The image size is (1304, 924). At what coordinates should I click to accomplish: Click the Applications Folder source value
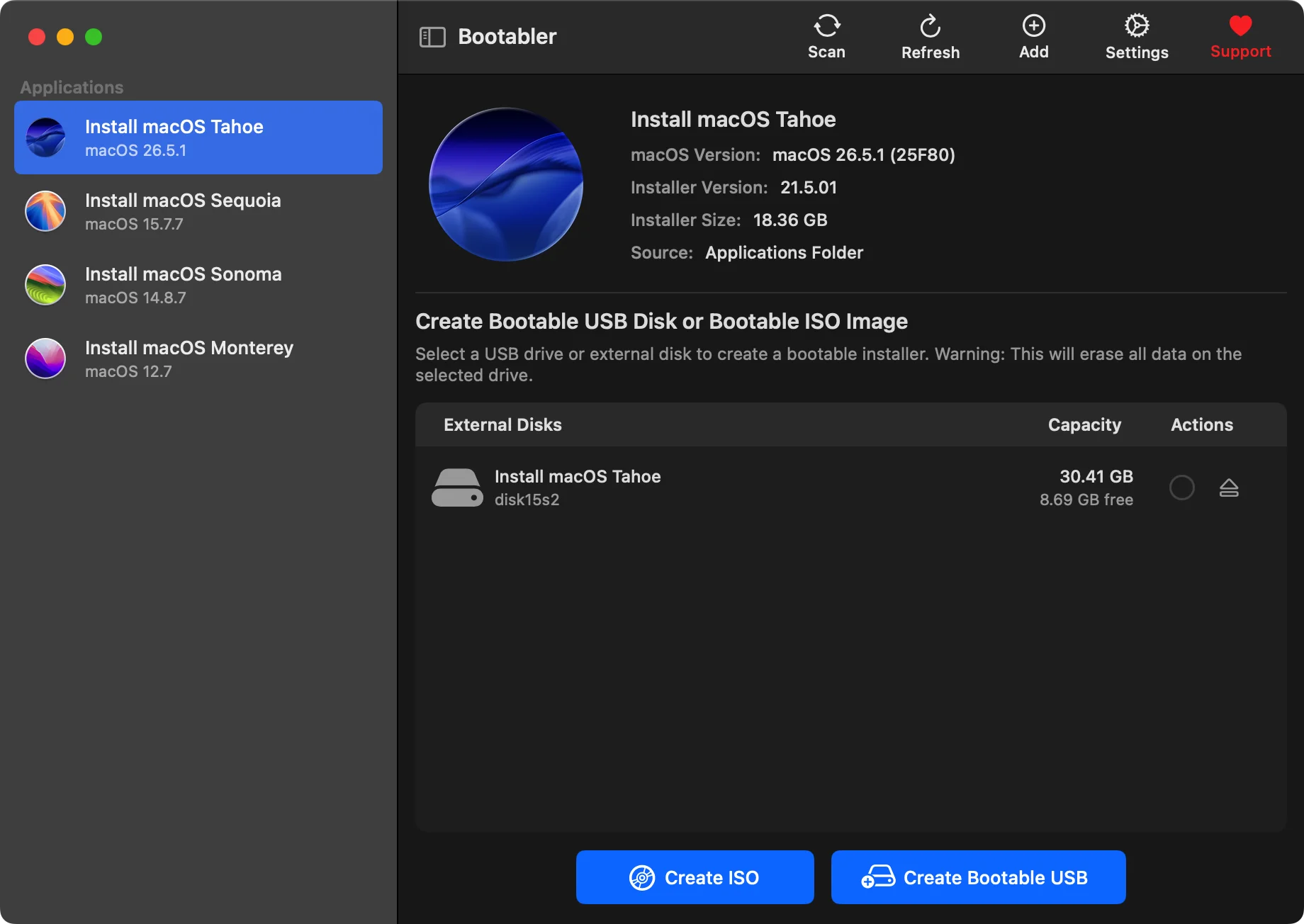[x=784, y=252]
